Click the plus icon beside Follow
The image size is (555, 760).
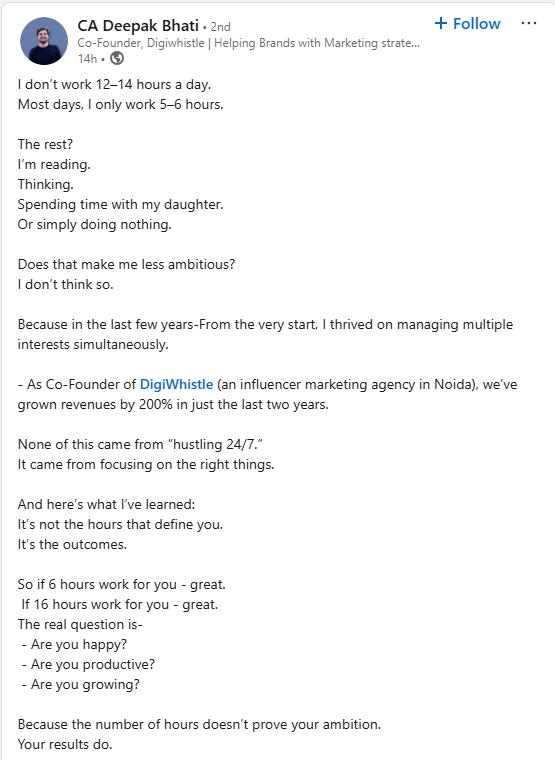441,23
